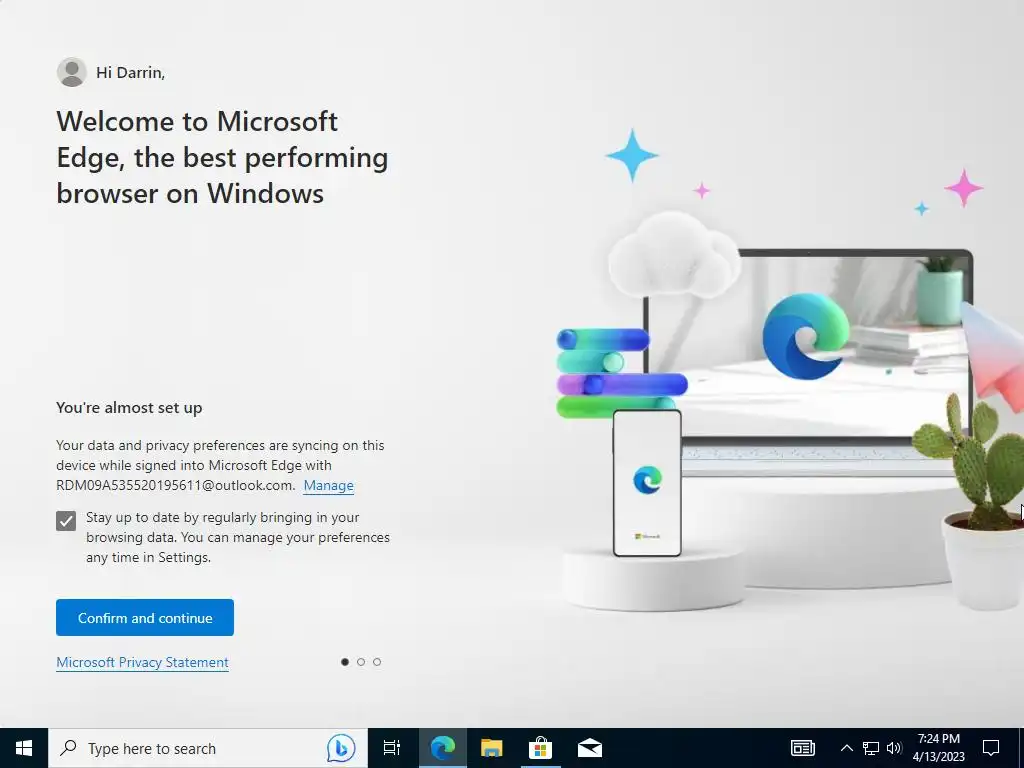This screenshot has height=768, width=1024.
Task: Click the Confirm and continue button
Action: pyautogui.click(x=144, y=617)
